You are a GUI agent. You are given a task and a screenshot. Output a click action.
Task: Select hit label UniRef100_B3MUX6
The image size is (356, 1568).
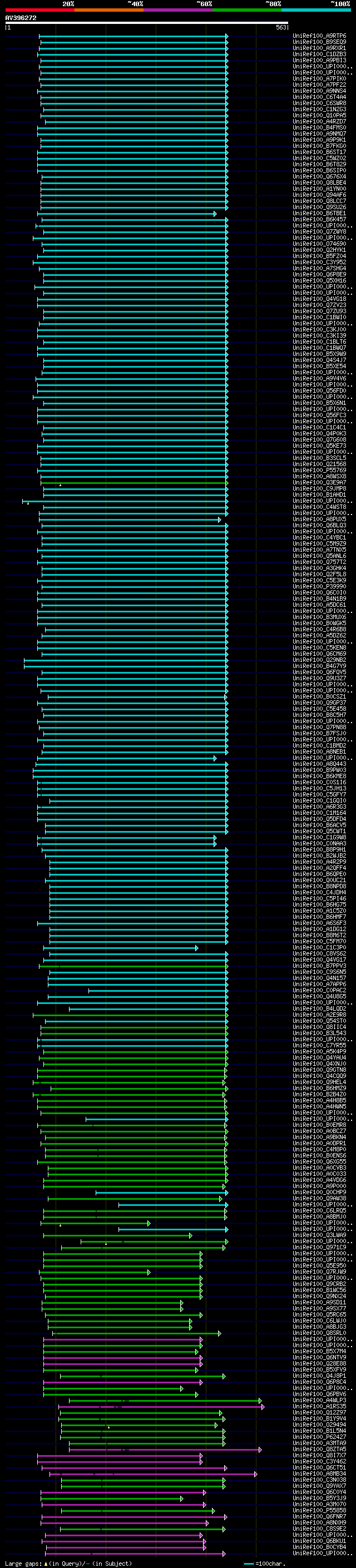pos(319,617)
